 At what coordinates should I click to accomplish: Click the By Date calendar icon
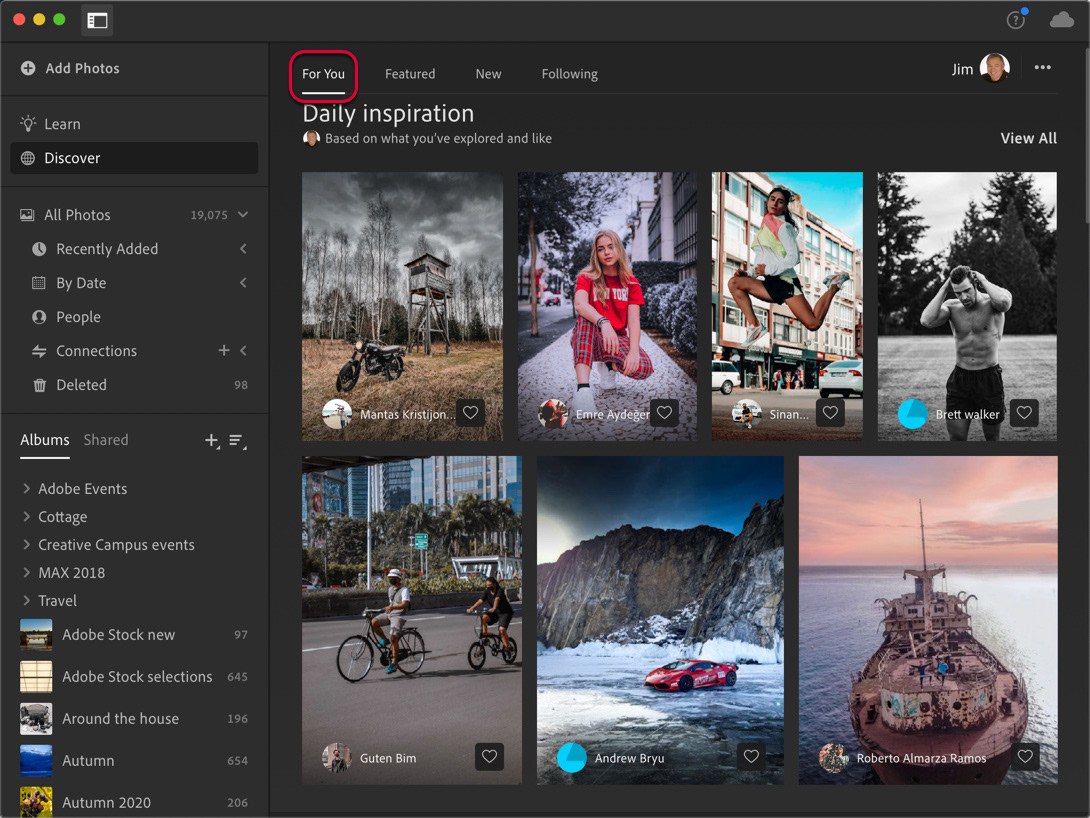pos(39,283)
